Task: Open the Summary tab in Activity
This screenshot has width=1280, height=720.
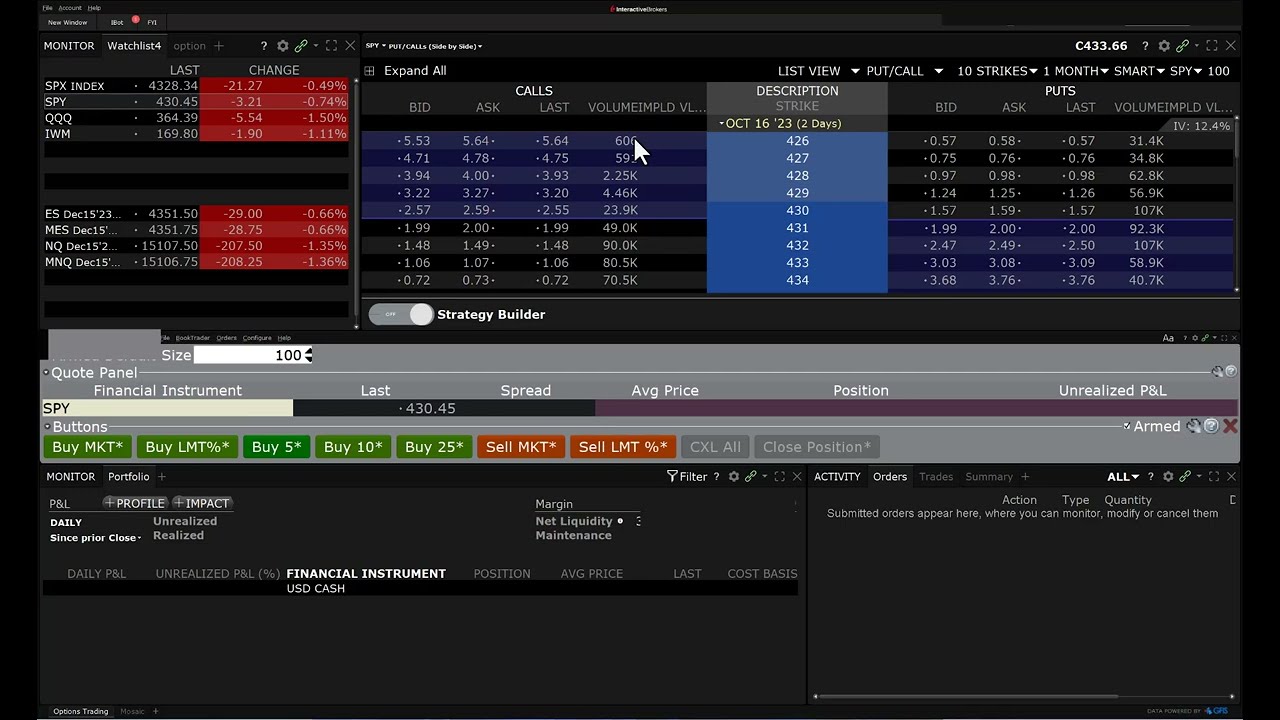Action: click(x=989, y=477)
